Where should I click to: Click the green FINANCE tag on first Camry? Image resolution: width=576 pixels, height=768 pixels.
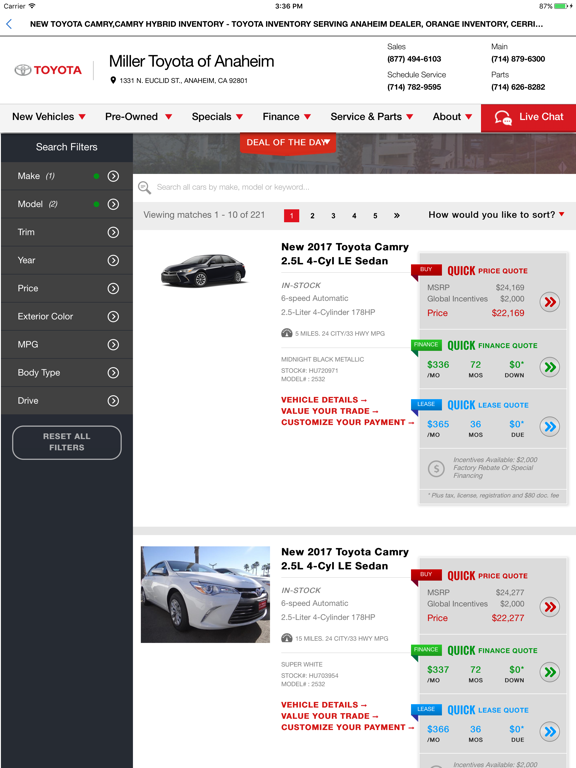click(426, 345)
